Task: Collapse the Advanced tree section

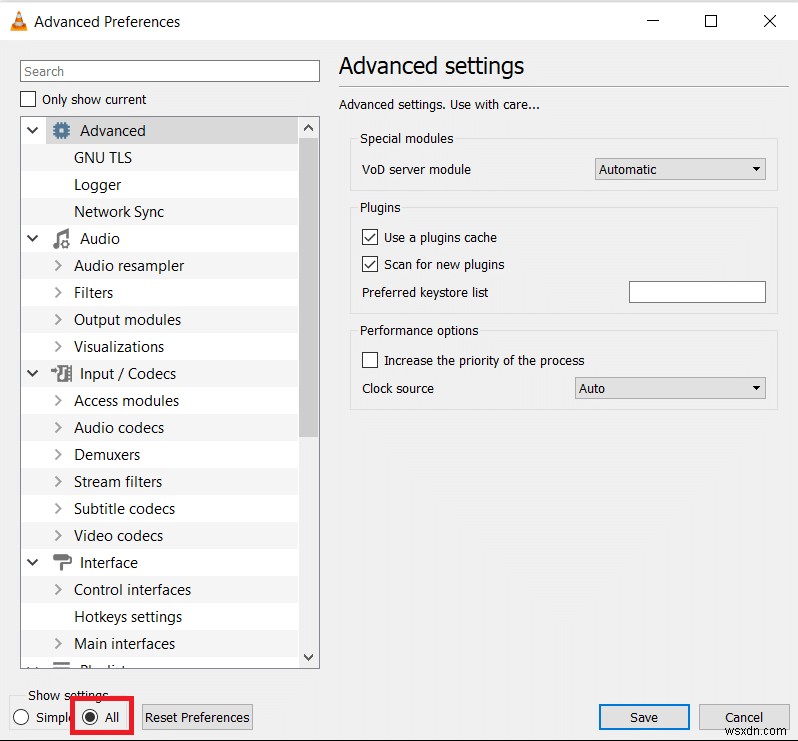Action: [x=33, y=131]
